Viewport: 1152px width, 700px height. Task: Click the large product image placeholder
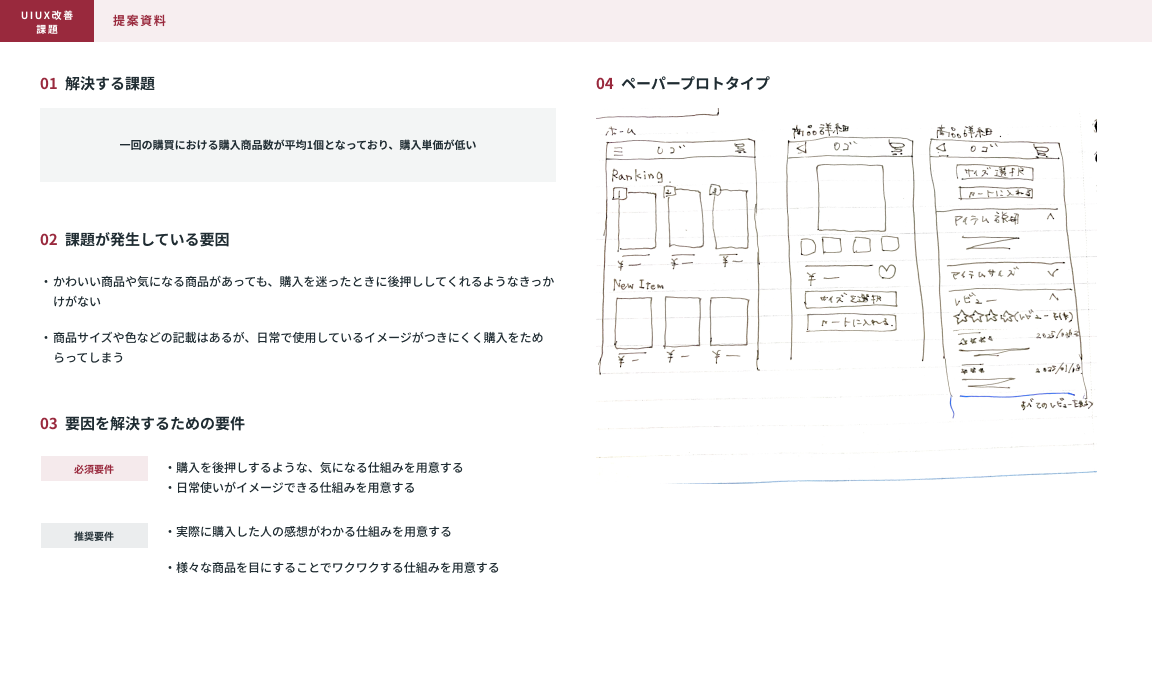click(850, 198)
